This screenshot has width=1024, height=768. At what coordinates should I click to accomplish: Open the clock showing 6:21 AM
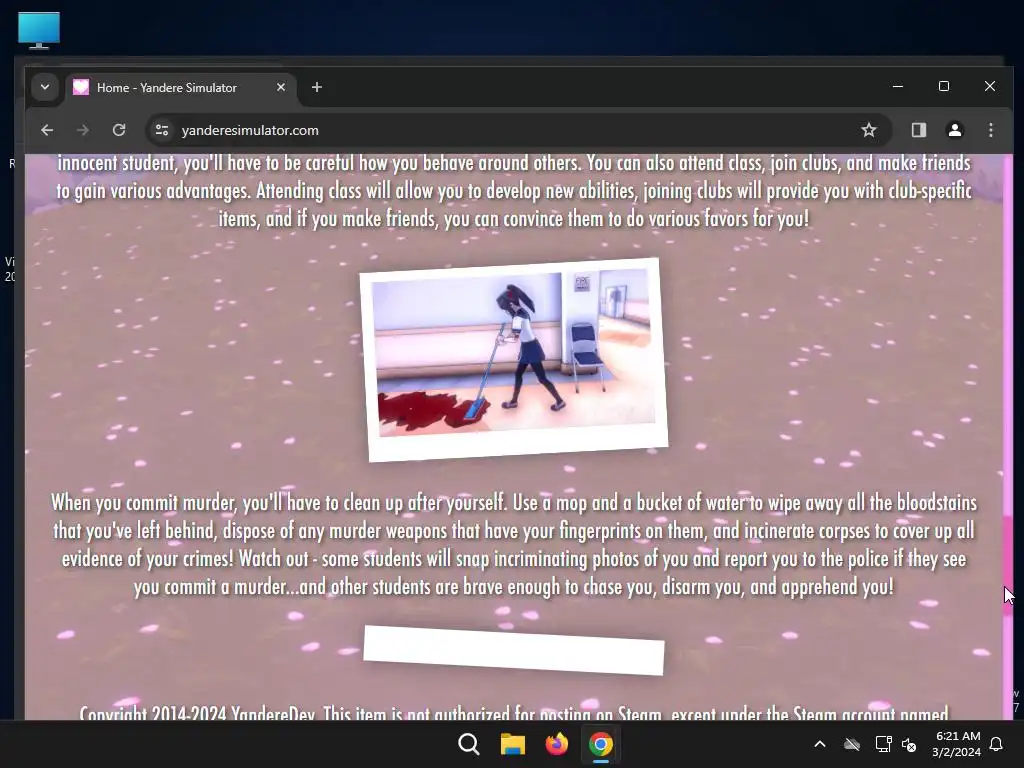click(957, 744)
